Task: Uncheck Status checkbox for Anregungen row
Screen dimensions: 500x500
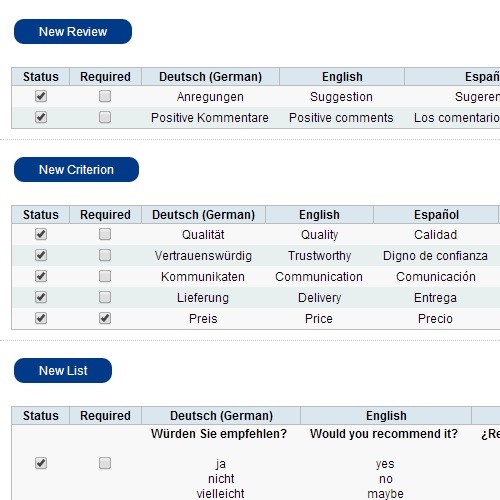Action: click(41, 96)
